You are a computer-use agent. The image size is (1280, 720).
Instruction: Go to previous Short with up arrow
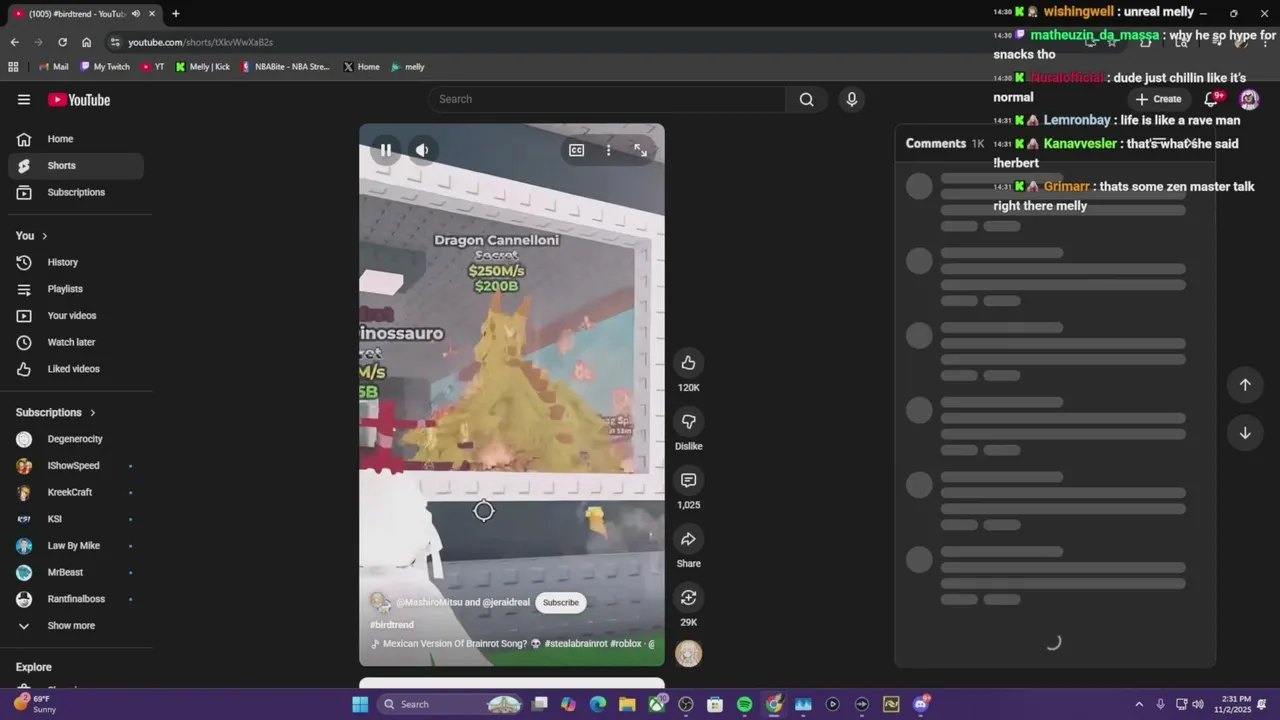pyautogui.click(x=1245, y=385)
